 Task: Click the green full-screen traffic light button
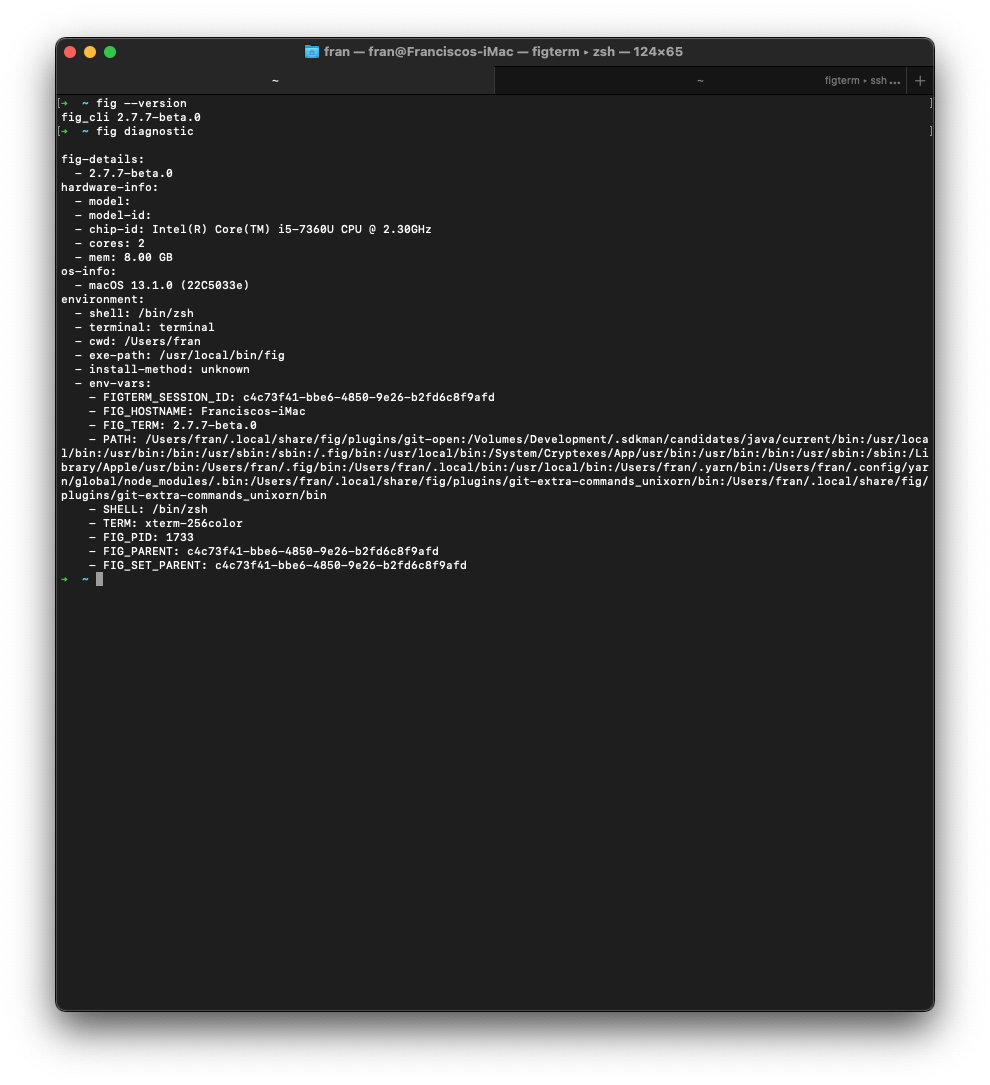pyautogui.click(x=110, y=51)
